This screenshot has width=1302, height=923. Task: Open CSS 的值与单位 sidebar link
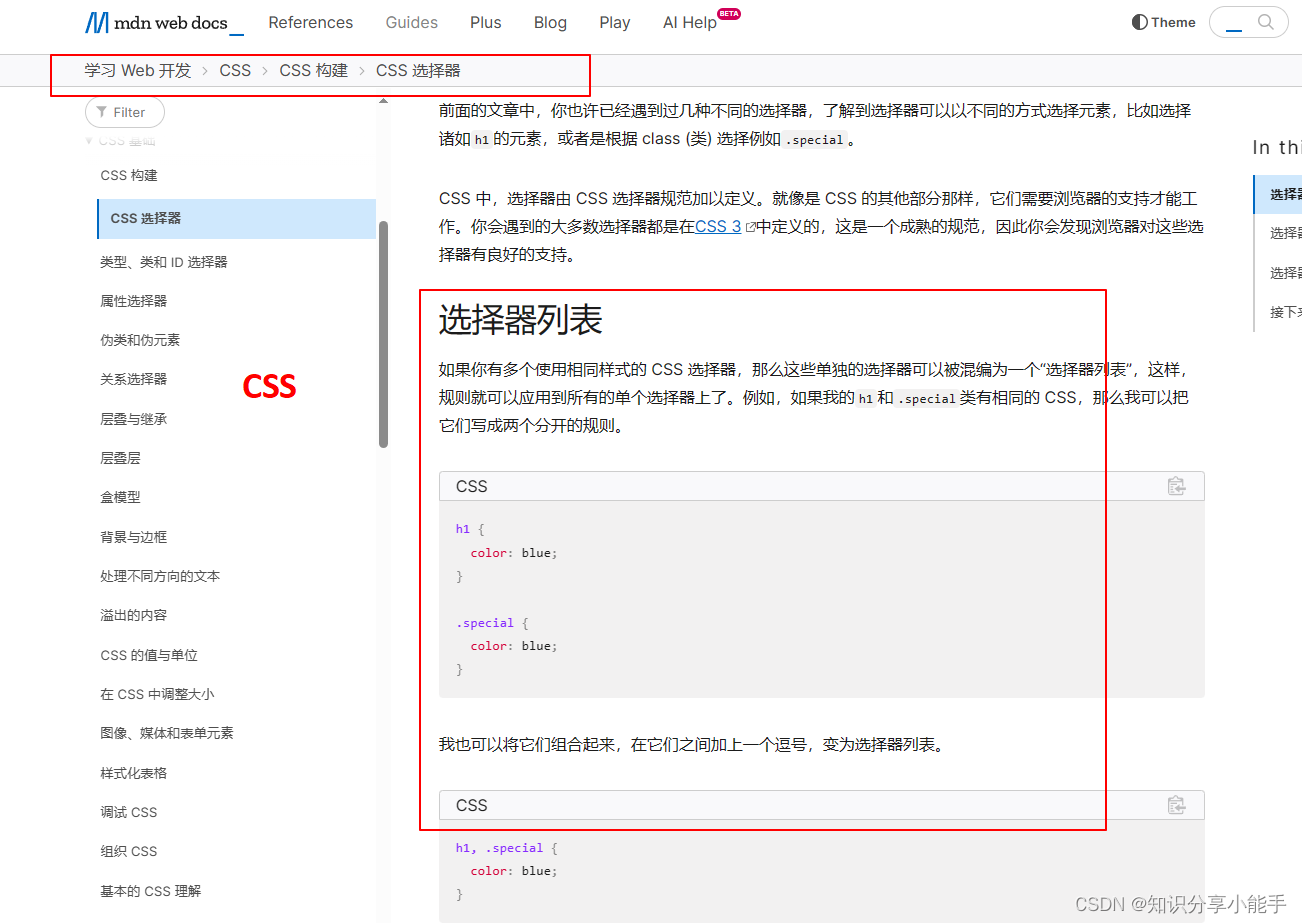149,655
